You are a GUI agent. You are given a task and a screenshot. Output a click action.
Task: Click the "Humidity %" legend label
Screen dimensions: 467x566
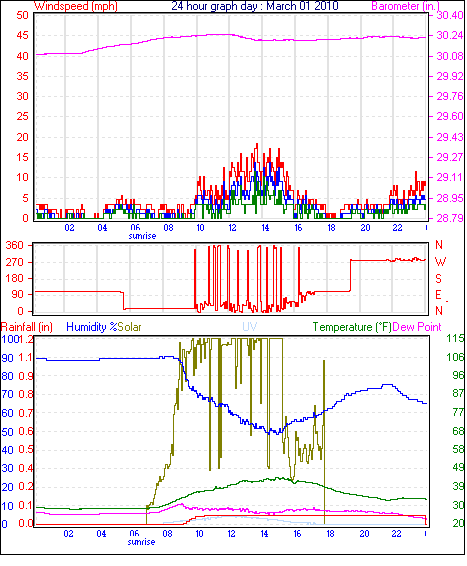coord(92,327)
